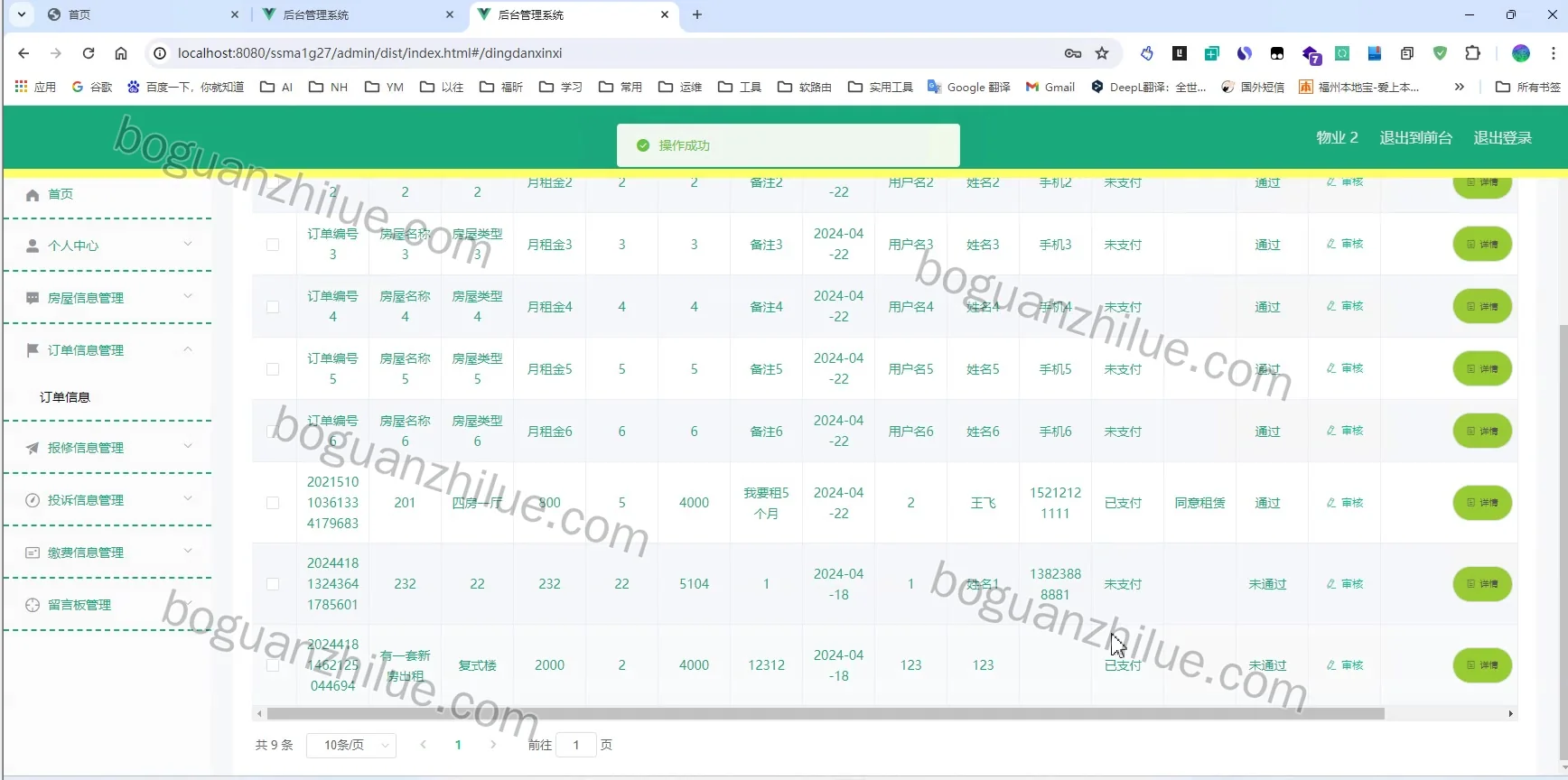Click 同意租赁 cell text
1568x780 pixels.
pos(1199,503)
